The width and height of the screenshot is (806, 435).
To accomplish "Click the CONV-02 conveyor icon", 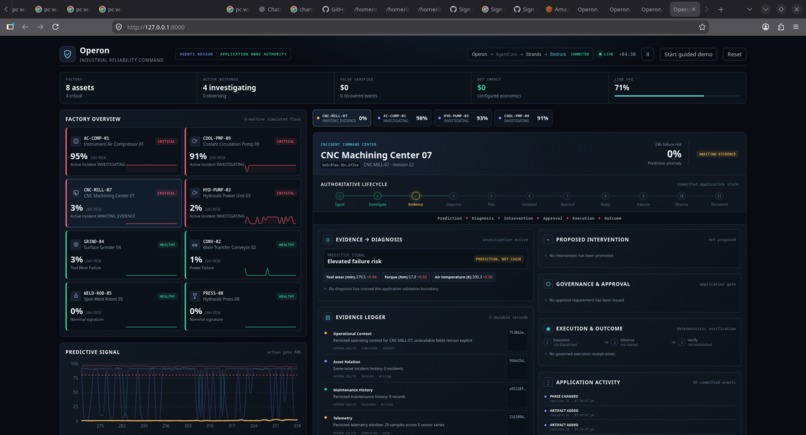I will pos(195,245).
